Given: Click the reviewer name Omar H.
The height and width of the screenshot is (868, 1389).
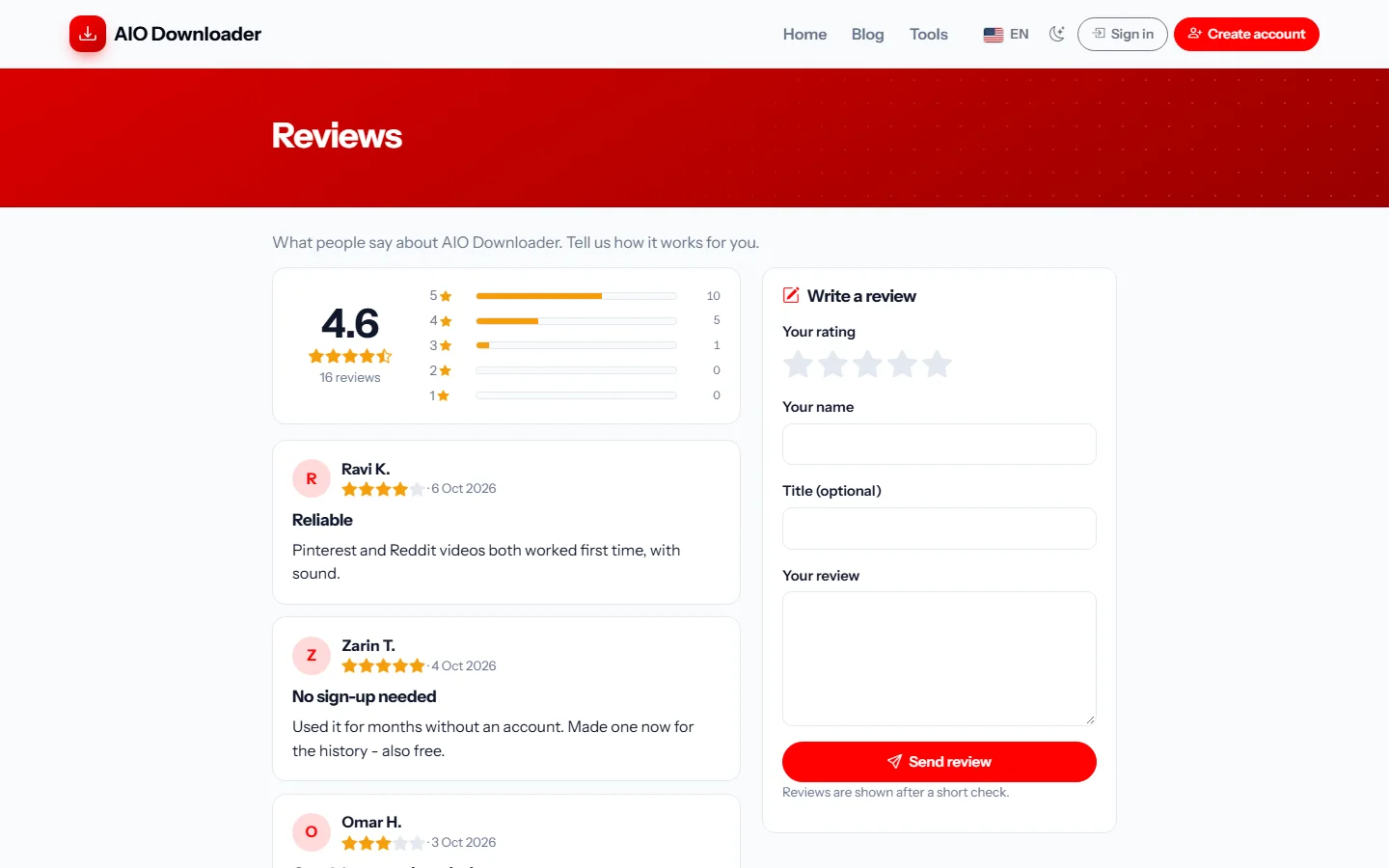Looking at the screenshot, I should click(371, 822).
